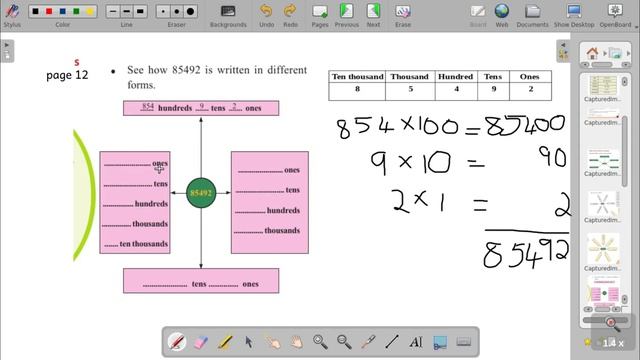The height and width of the screenshot is (360, 640).
Task: Select the arrow Selector tool
Action: (249, 342)
